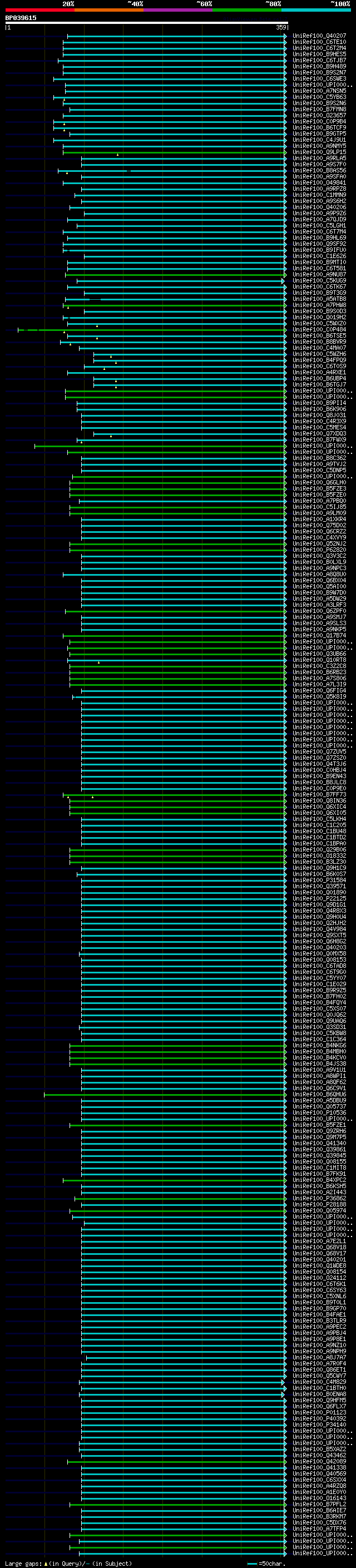Open hit UniRef100_A9NZ10

click(319, 1345)
